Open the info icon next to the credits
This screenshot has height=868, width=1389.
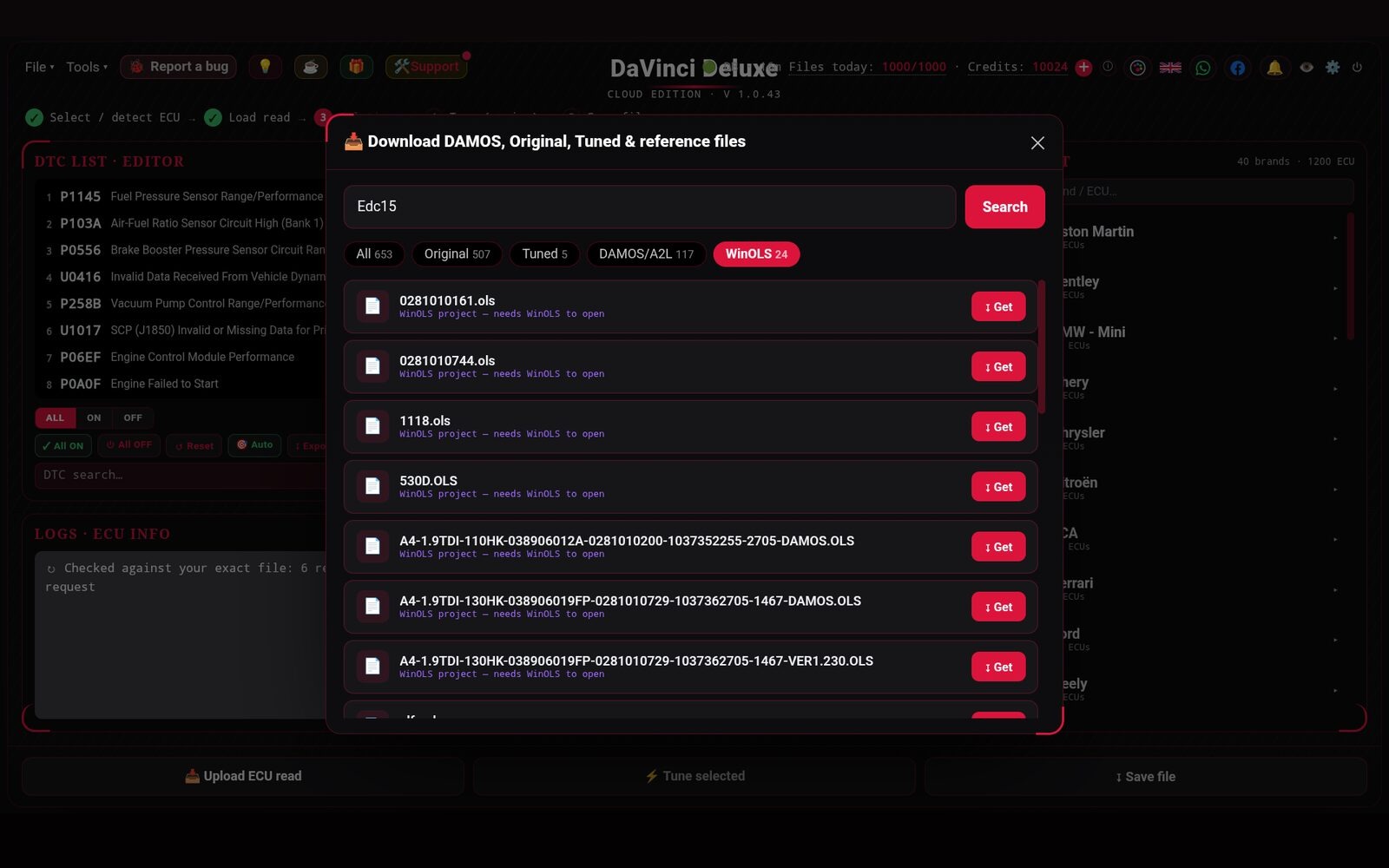[1108, 67]
